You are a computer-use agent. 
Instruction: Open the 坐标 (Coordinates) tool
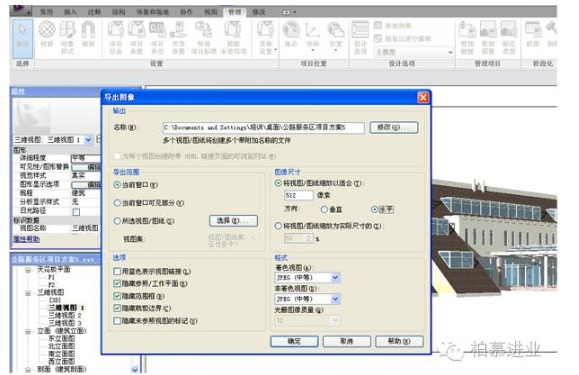coord(313,36)
